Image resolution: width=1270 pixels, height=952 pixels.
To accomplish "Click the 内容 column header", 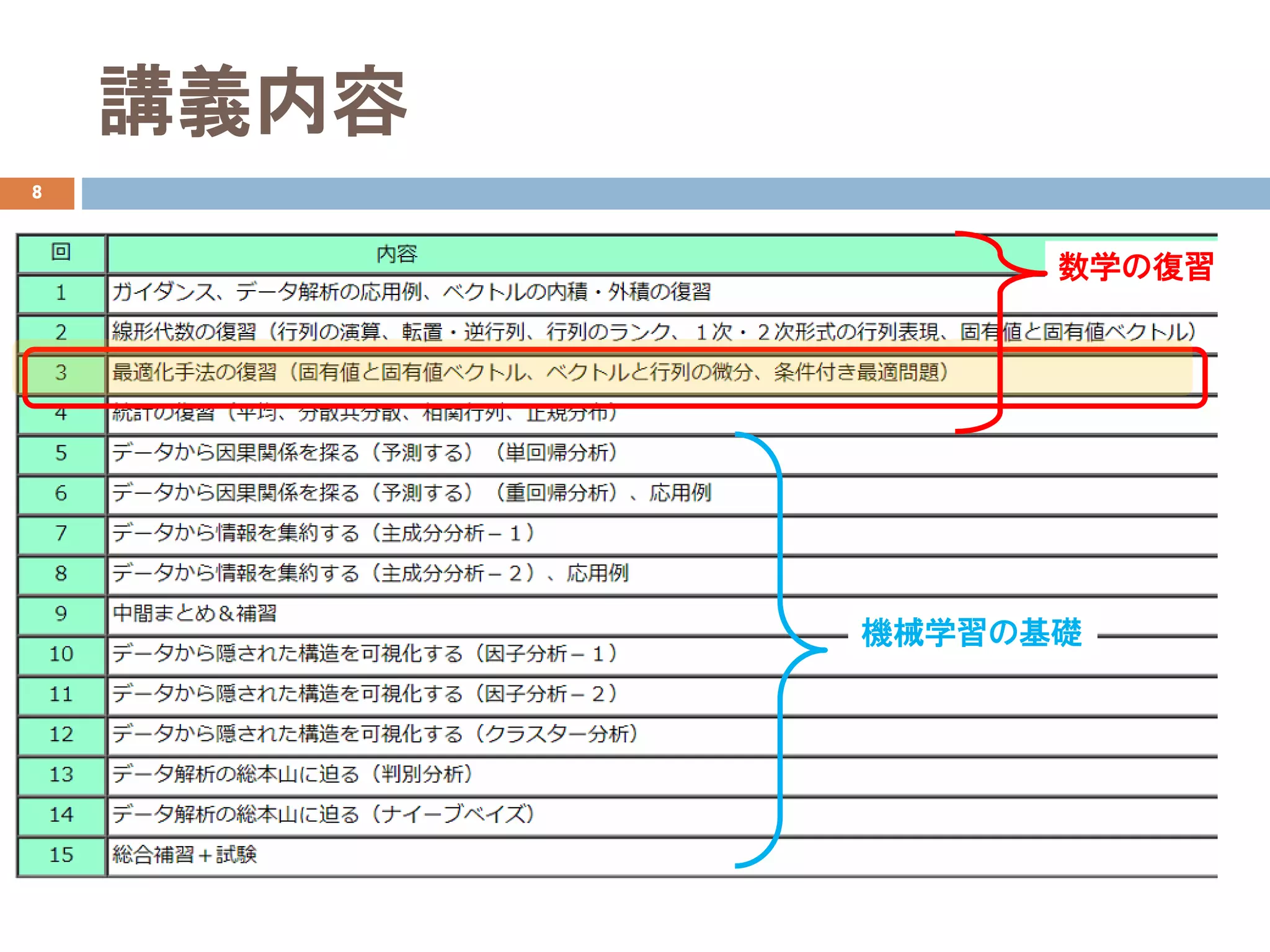I will coord(397,254).
